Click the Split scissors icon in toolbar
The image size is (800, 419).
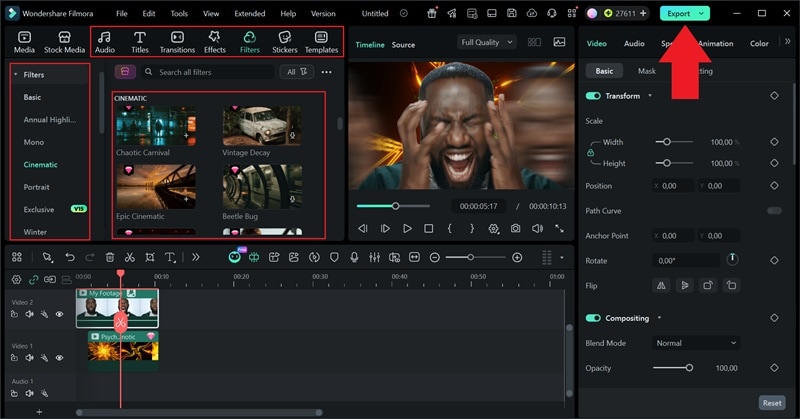(x=130, y=257)
